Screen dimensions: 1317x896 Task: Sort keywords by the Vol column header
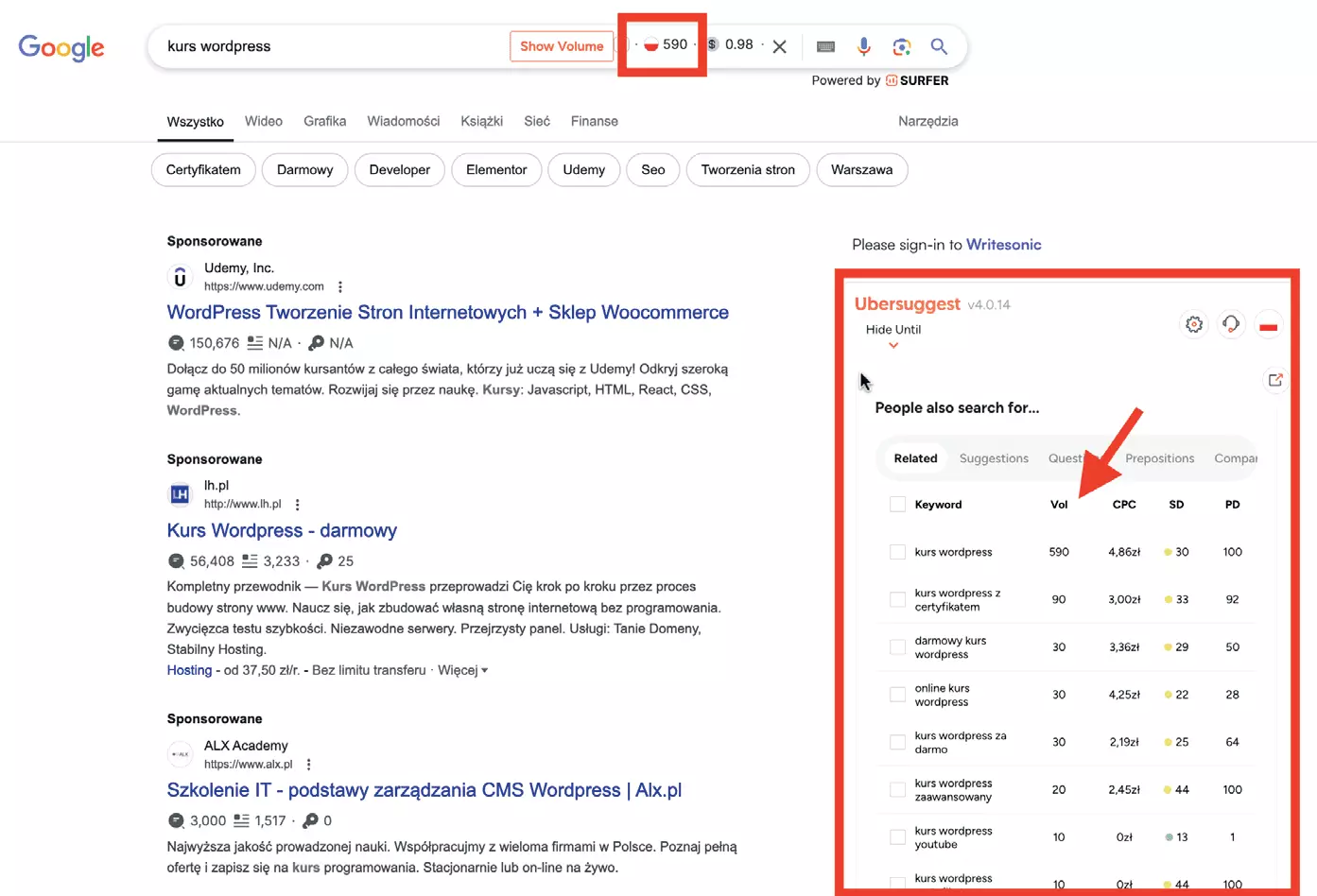(1059, 505)
